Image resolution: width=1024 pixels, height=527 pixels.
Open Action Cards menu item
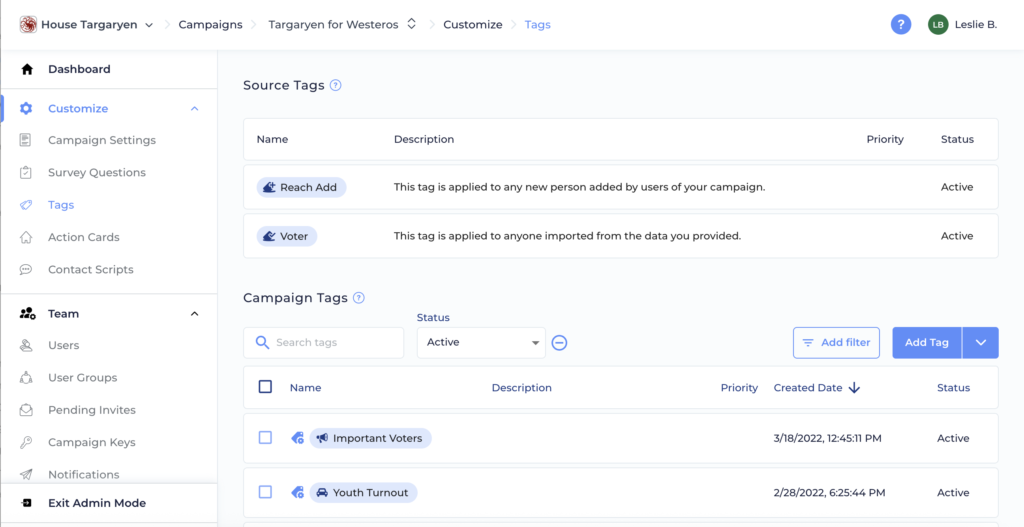coord(84,237)
